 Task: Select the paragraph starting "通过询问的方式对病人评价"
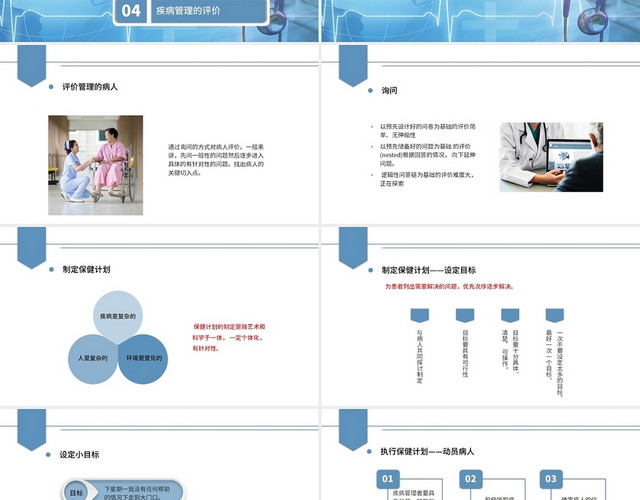(216, 160)
